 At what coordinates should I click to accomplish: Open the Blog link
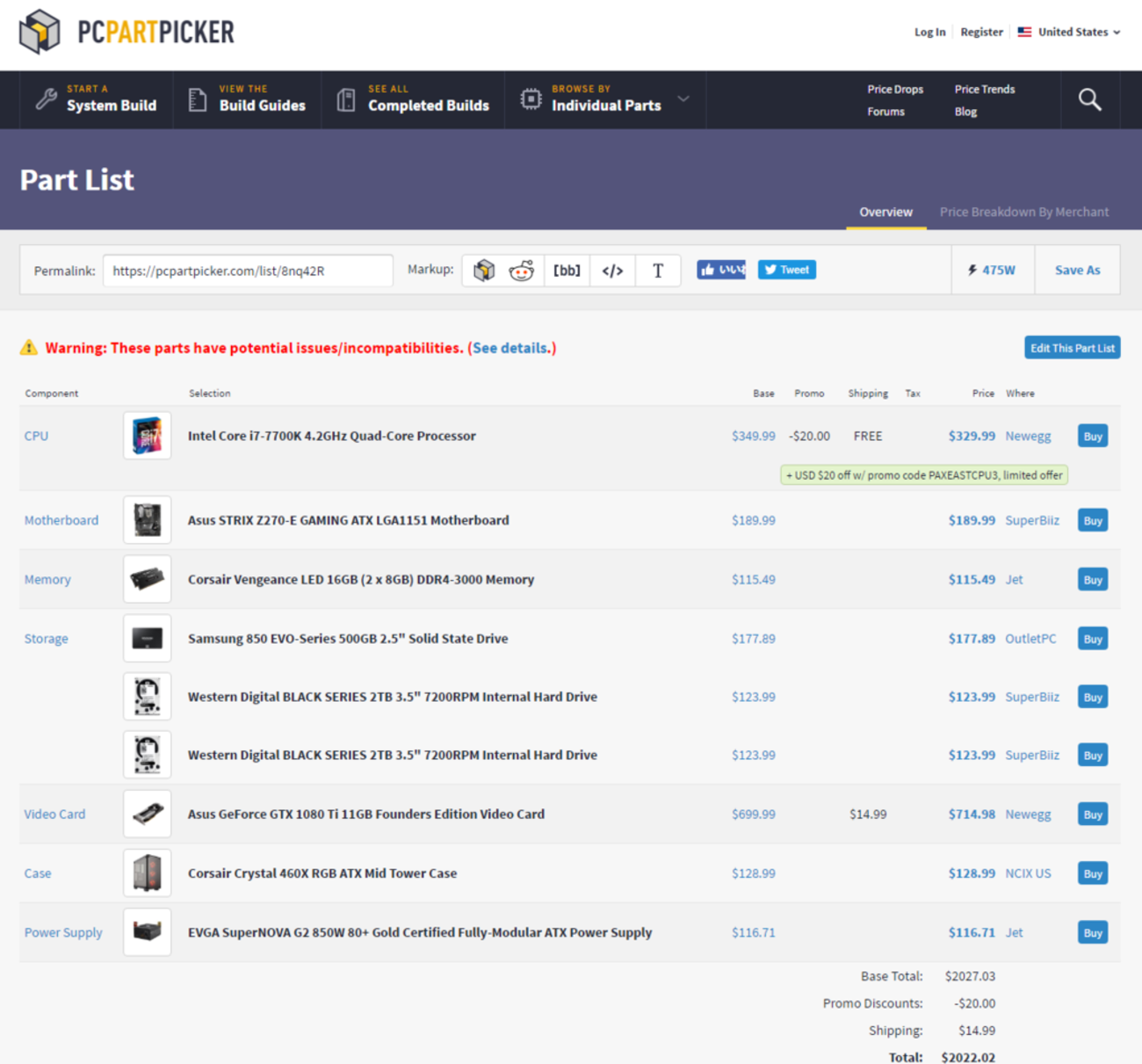(965, 112)
